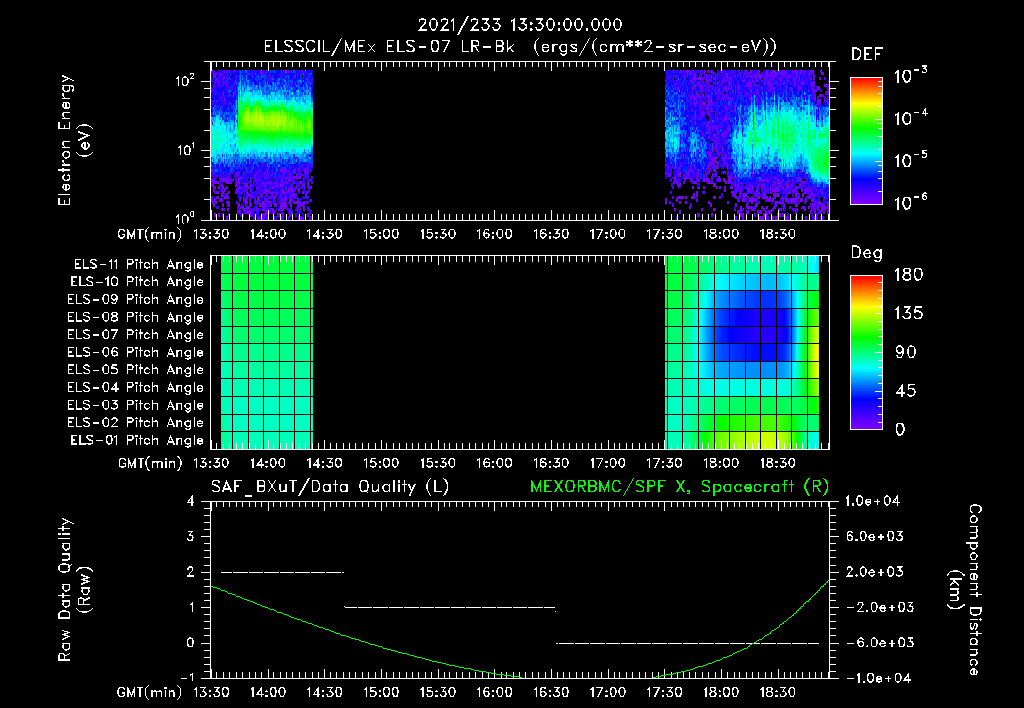Click the "ELS-02 Pitch Angle" row label
1024x708 pixels.
click(x=135, y=423)
